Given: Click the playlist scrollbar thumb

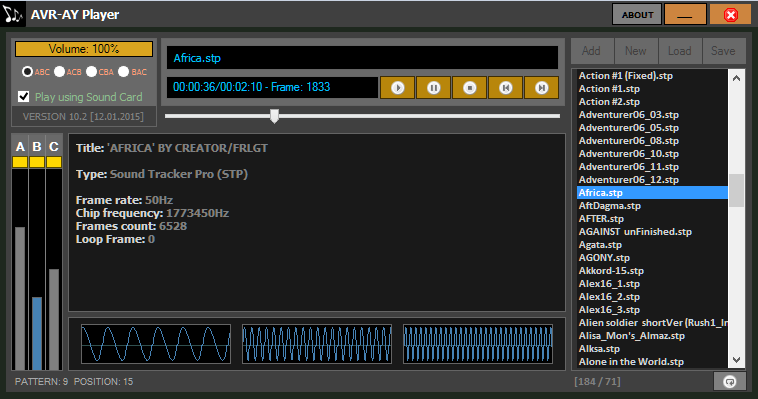Looking at the screenshot, I should point(736,190).
